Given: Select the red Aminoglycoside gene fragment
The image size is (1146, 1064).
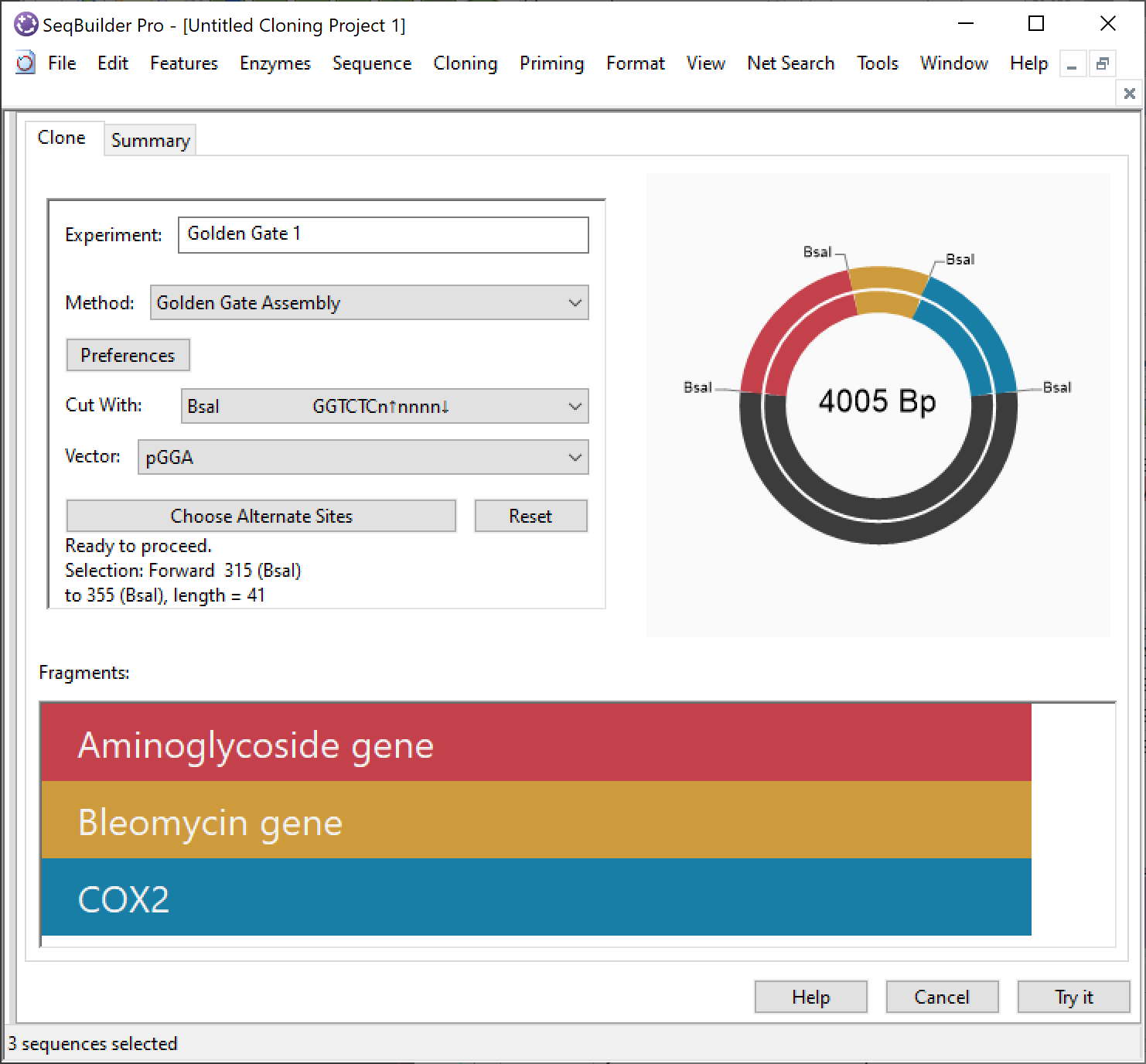Looking at the screenshot, I should [x=535, y=743].
